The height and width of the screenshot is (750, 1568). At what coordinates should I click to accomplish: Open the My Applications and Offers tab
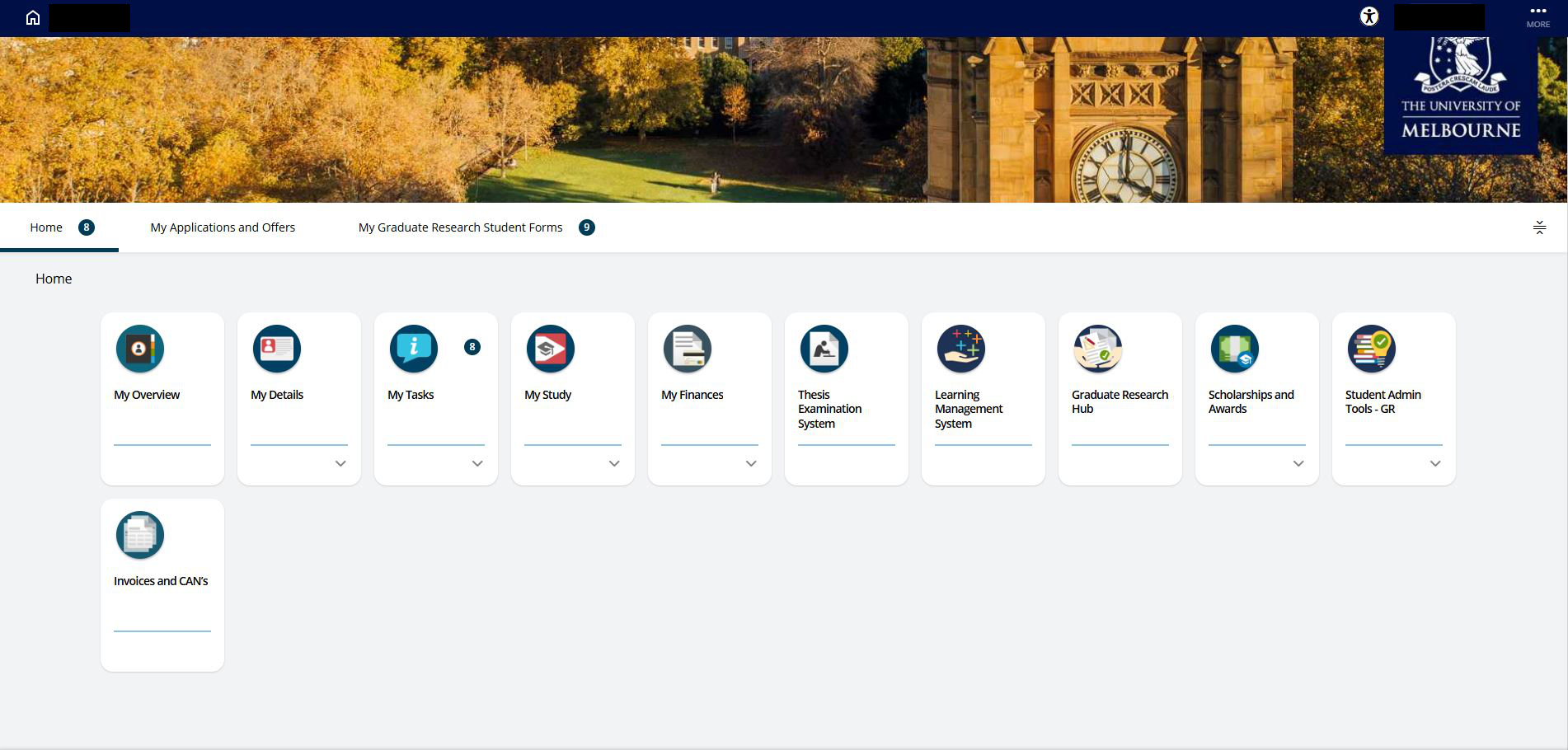tap(223, 227)
